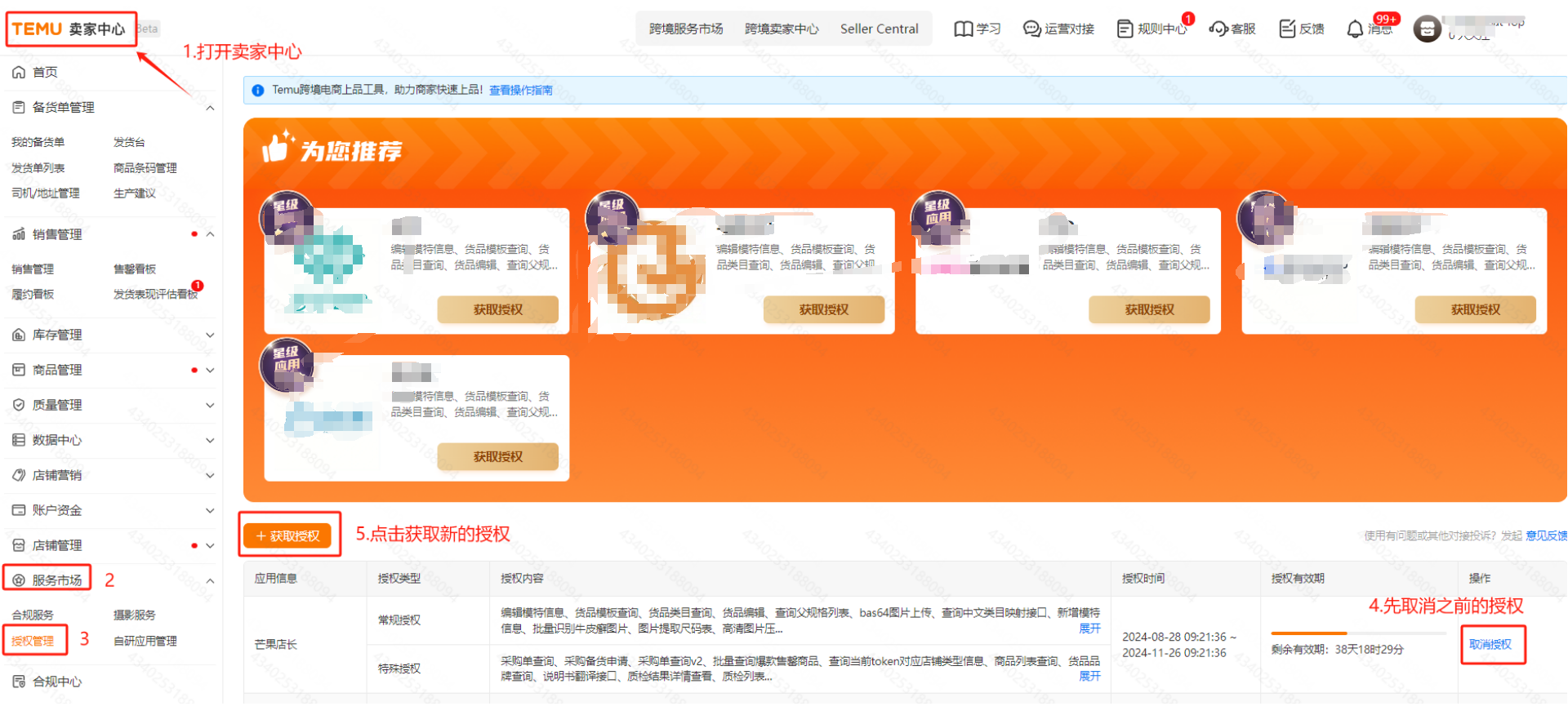Image resolution: width=1568 pixels, height=724 pixels.
Task: Collapse the 销售管理 section chevron
Action: coord(210,234)
